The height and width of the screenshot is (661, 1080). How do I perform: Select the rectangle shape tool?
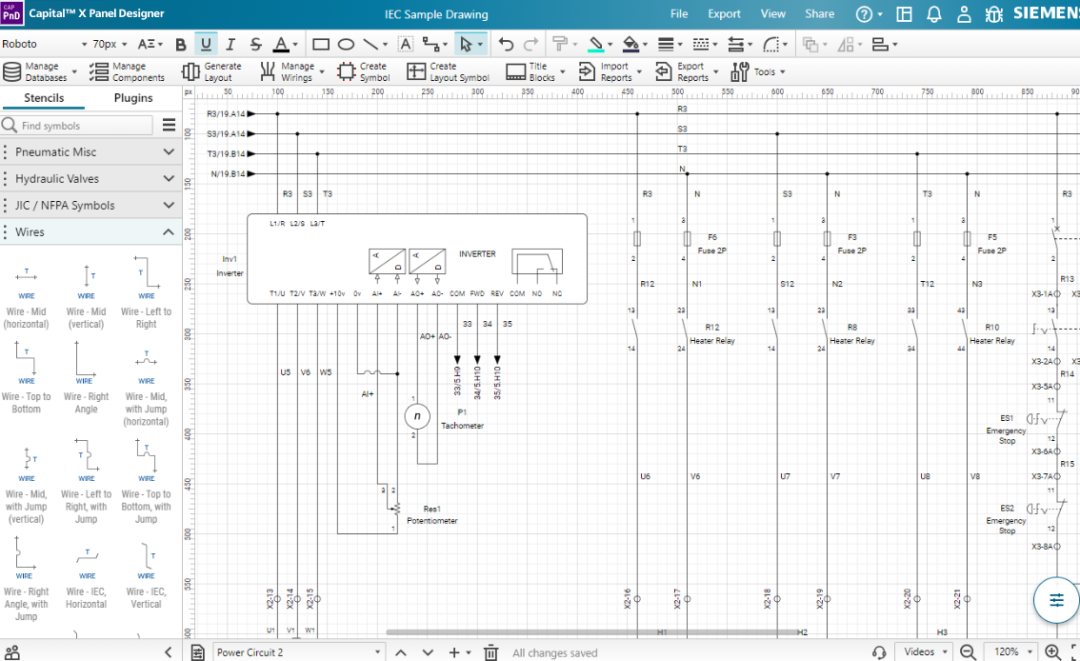point(321,45)
